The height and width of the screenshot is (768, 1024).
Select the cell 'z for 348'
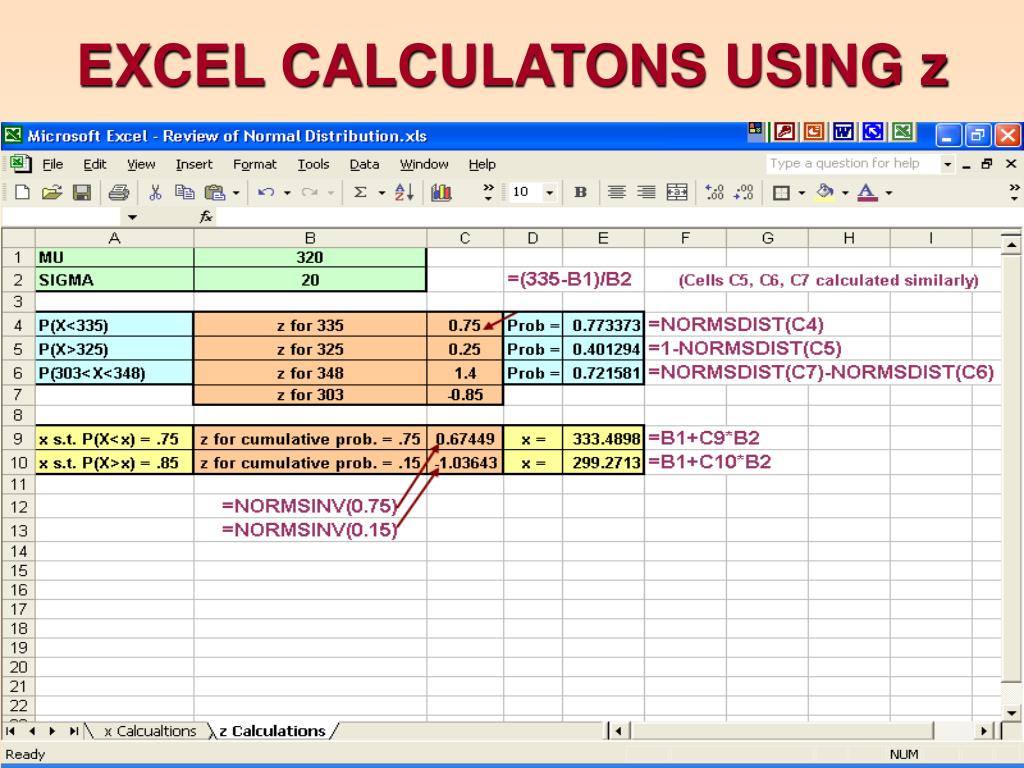click(310, 373)
